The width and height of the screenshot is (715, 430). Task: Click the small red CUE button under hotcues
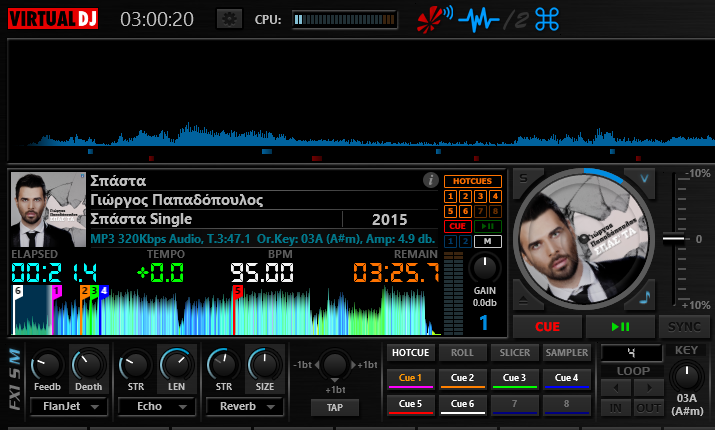pos(457,226)
